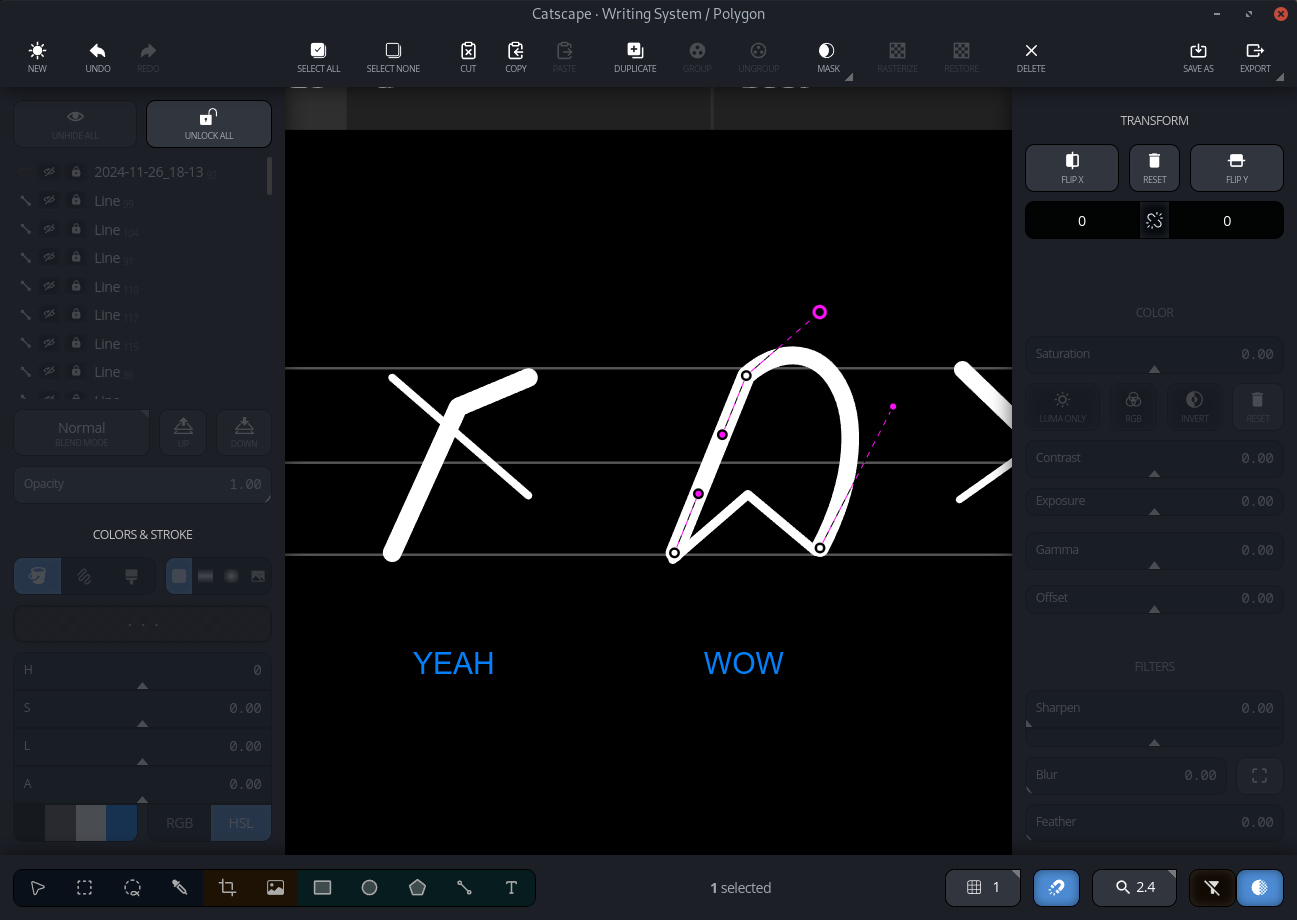
Task: Select the Ellipse shape tool
Action: click(x=369, y=887)
